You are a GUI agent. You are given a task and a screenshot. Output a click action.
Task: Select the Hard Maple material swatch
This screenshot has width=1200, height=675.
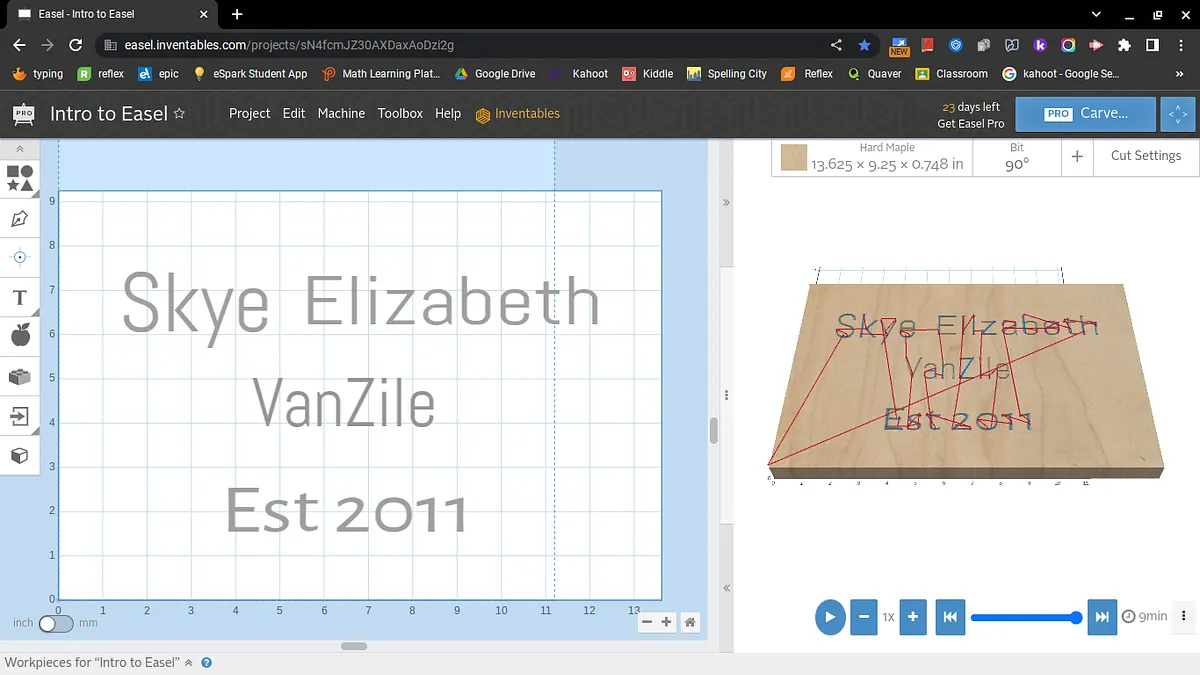[794, 158]
